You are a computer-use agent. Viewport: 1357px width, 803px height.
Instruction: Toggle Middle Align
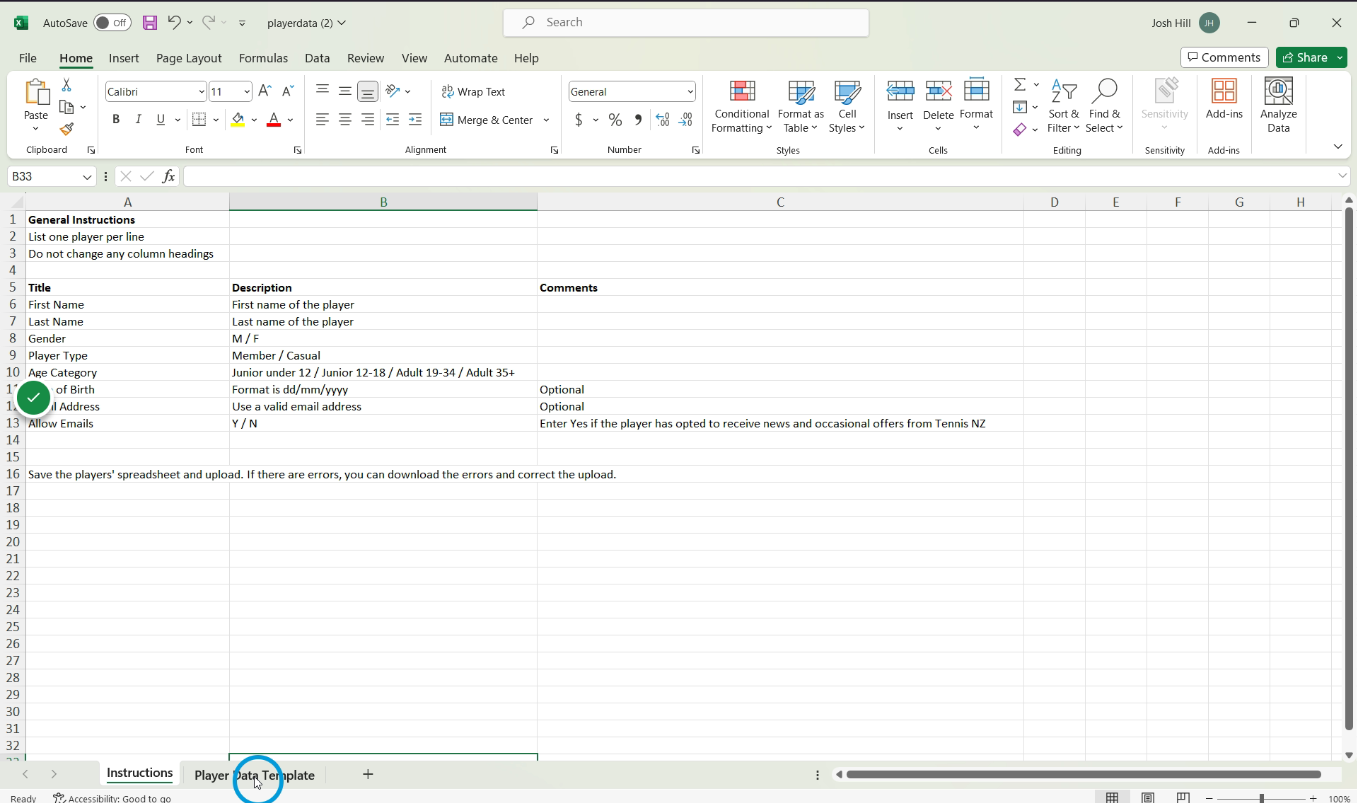coord(345,91)
